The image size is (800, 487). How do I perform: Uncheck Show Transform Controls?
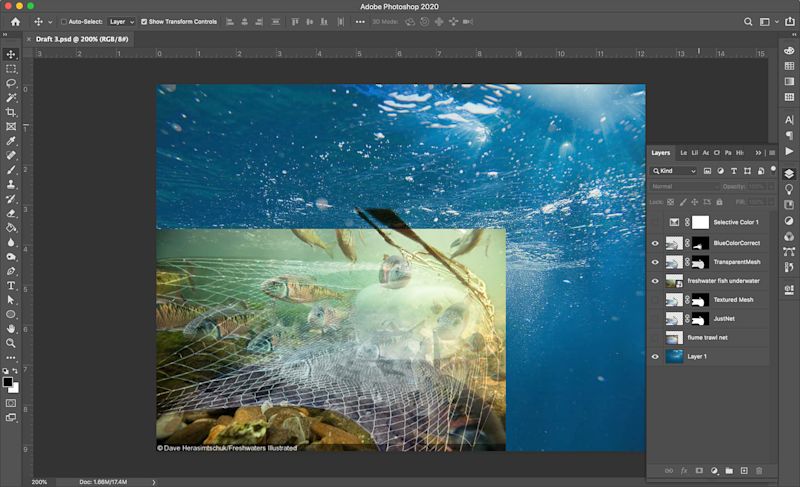pyautogui.click(x=145, y=21)
